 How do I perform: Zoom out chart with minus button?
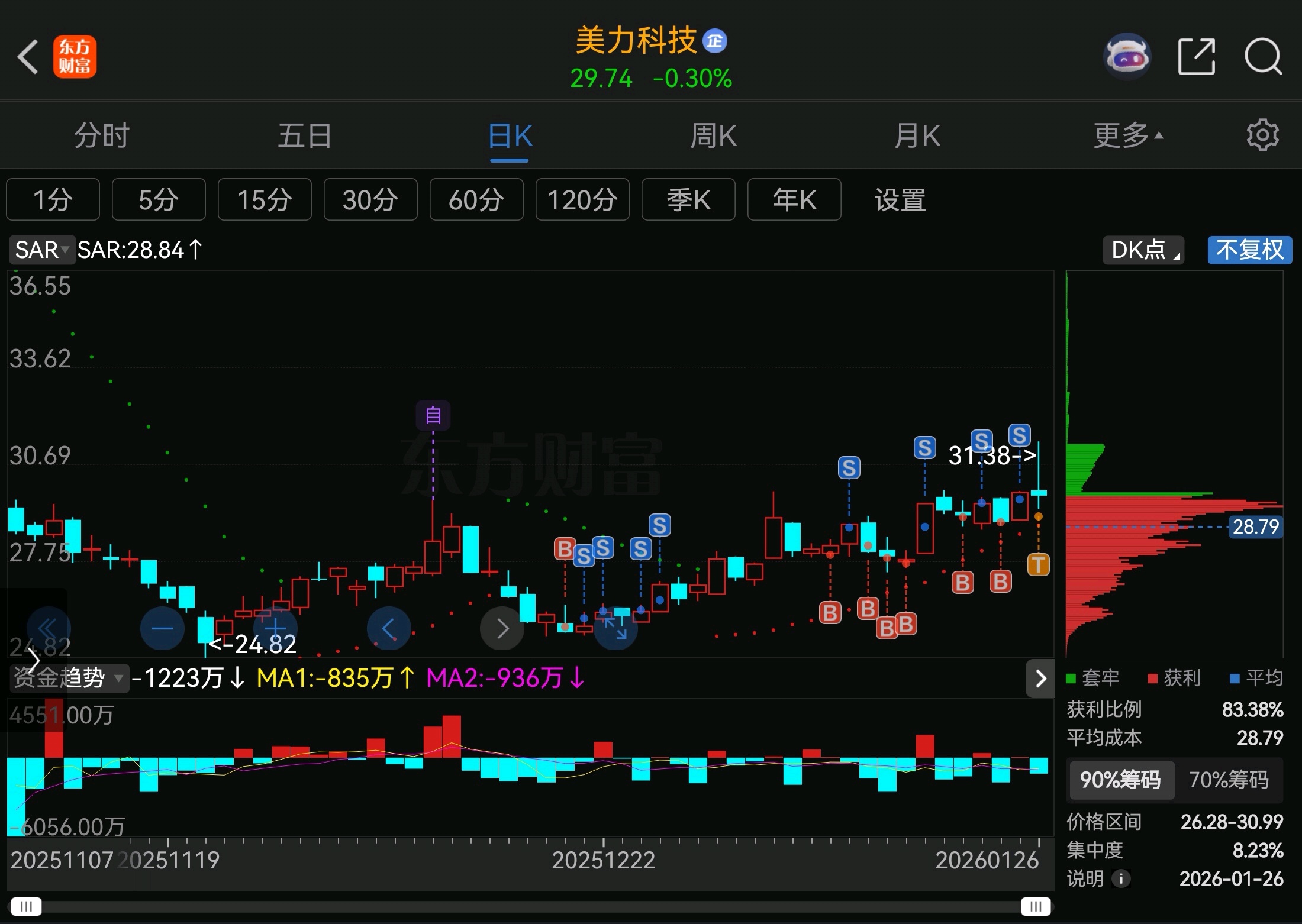tap(162, 628)
